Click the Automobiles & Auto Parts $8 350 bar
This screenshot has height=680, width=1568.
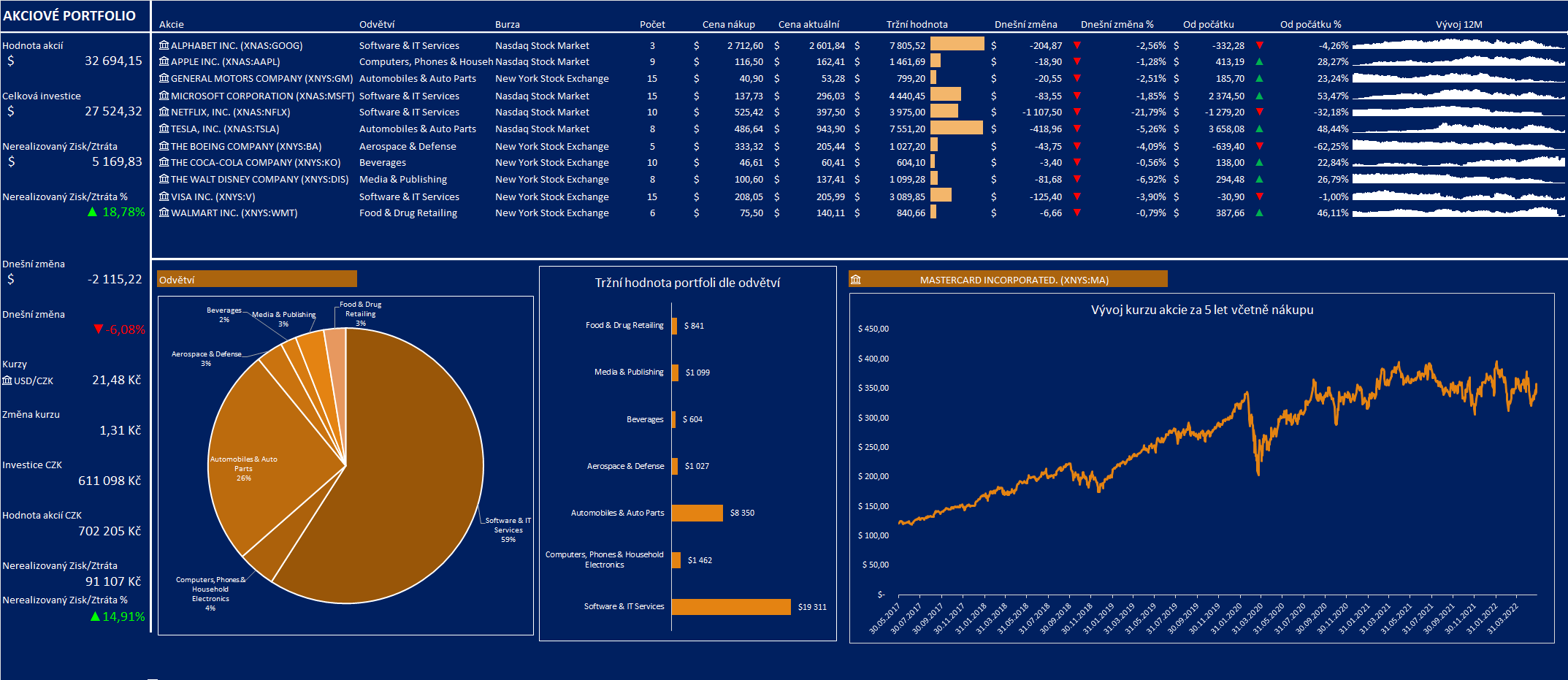click(x=697, y=513)
